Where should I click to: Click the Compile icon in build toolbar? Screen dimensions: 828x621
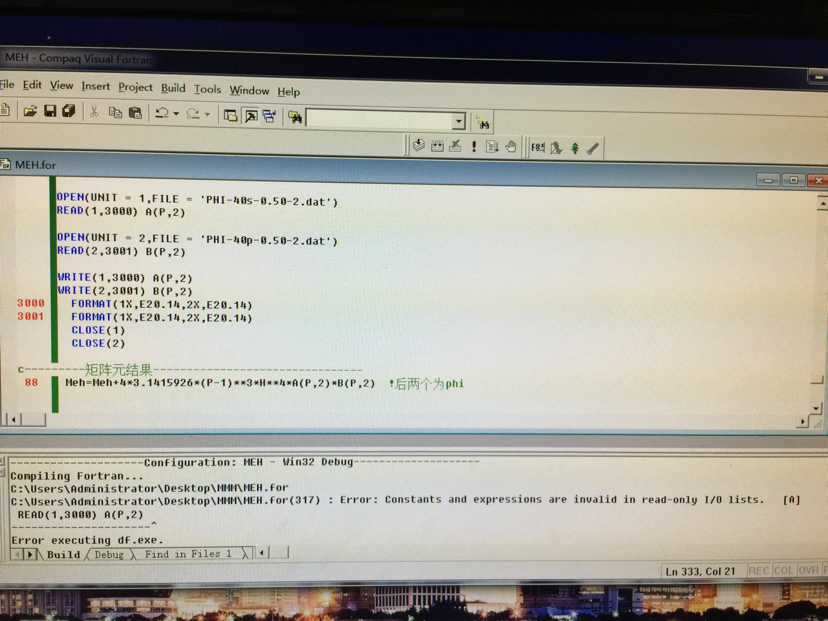point(419,145)
